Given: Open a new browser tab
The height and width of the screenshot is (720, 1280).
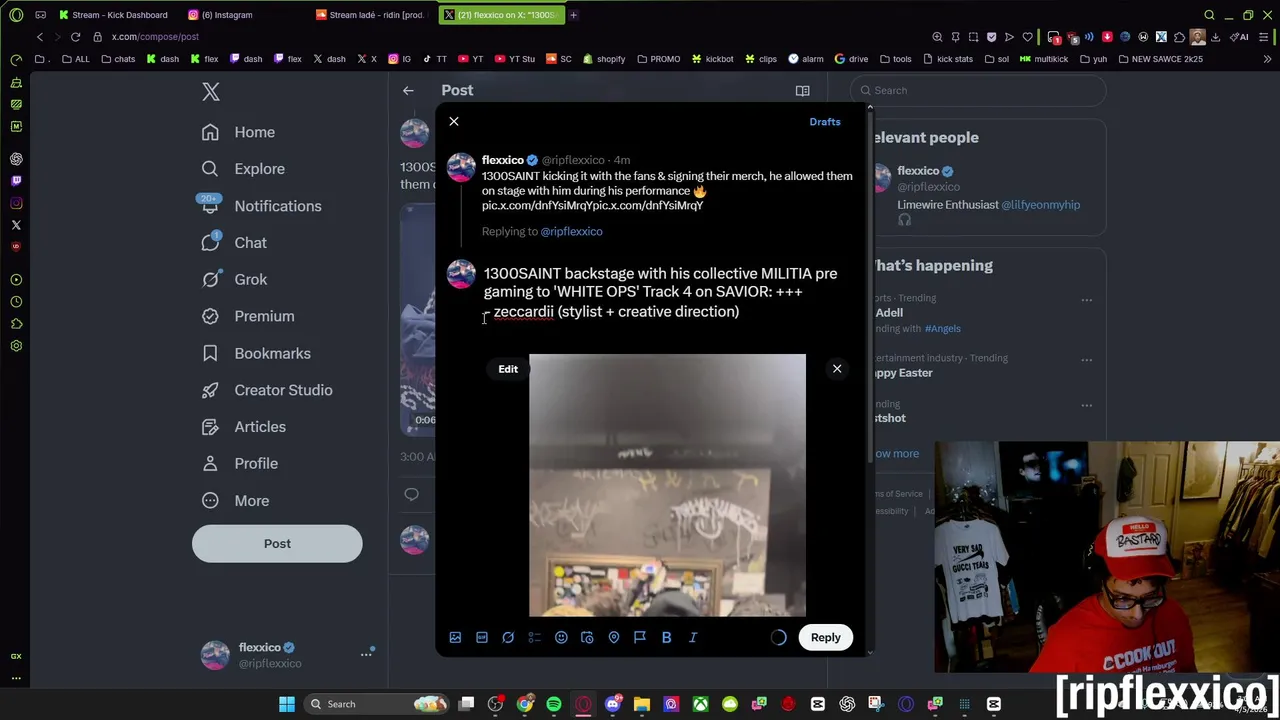Looking at the screenshot, I should pyautogui.click(x=573, y=15).
